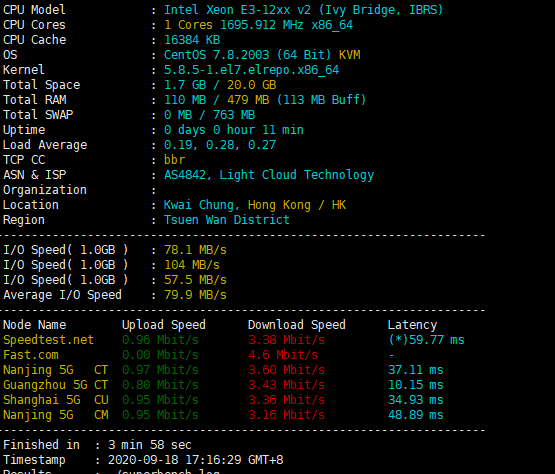Click the Speedtest.net node name
Viewport: 555px width, 474px height.
click(48, 340)
